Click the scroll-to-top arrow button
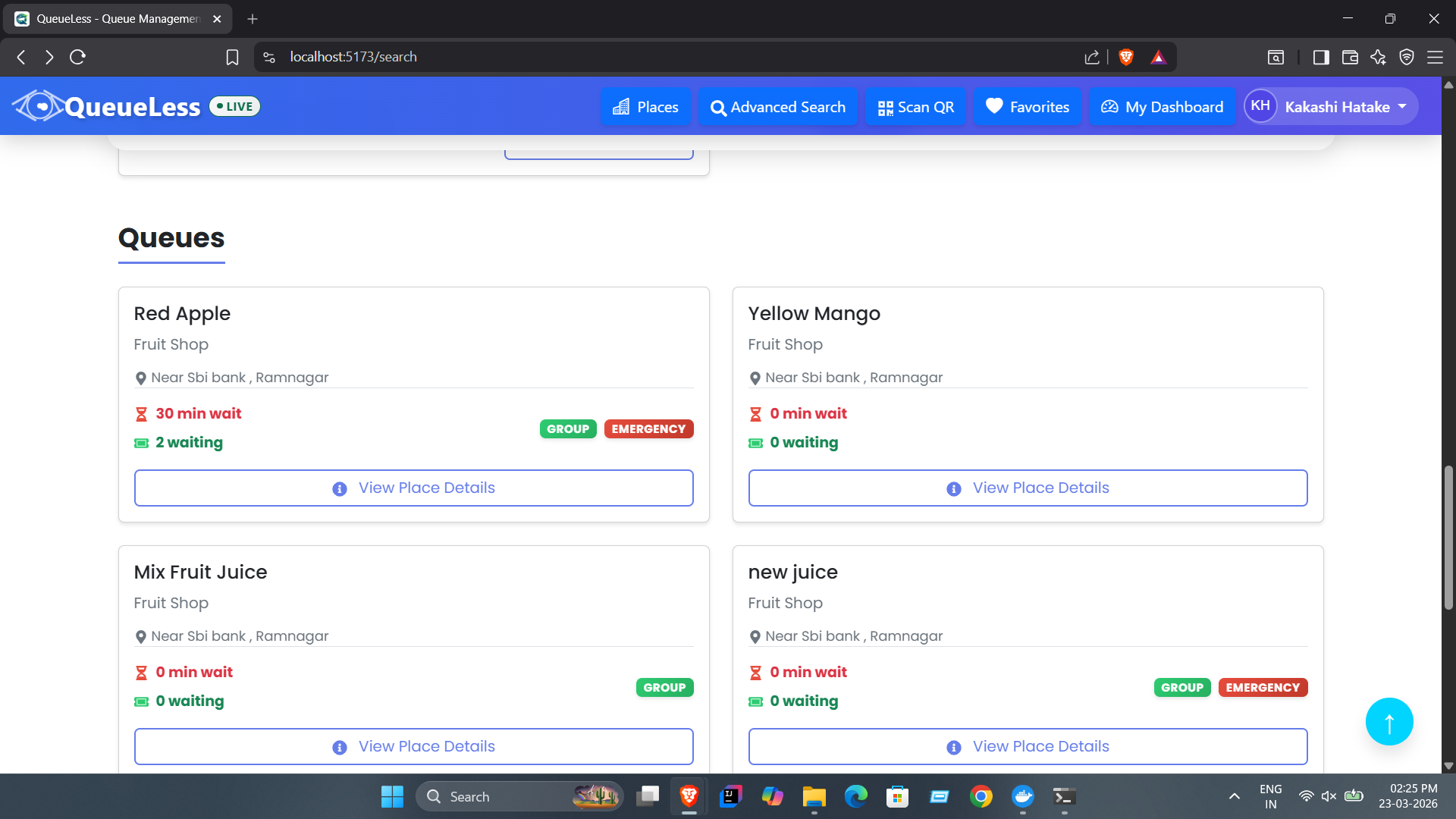 coord(1389,721)
